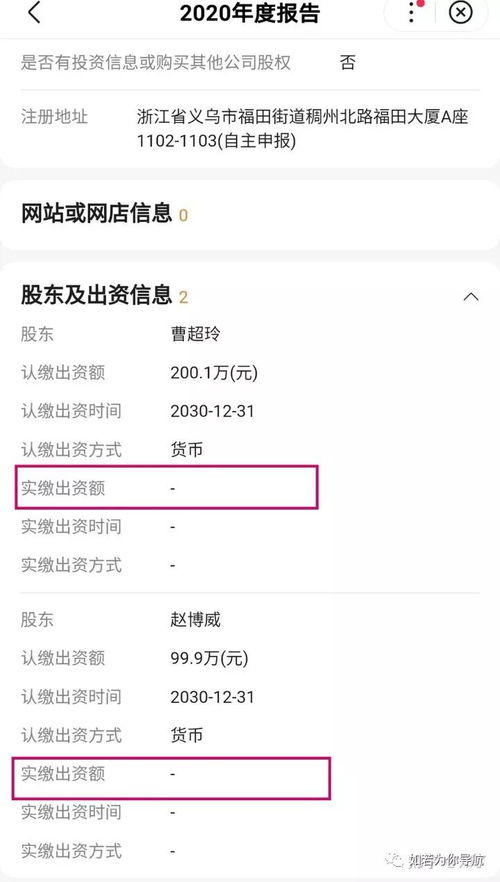Tap the second highlighted 实缴出资额 row
The image size is (500, 882).
point(171,778)
